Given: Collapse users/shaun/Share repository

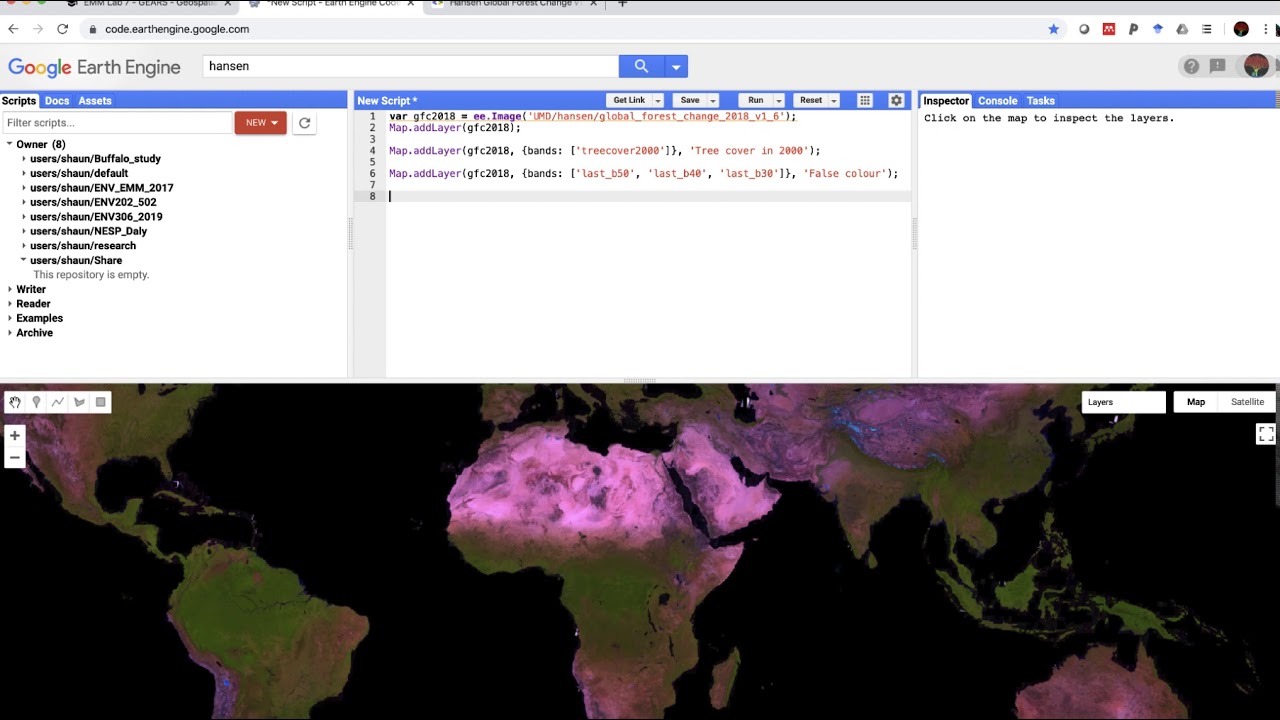Looking at the screenshot, I should click(x=23, y=260).
